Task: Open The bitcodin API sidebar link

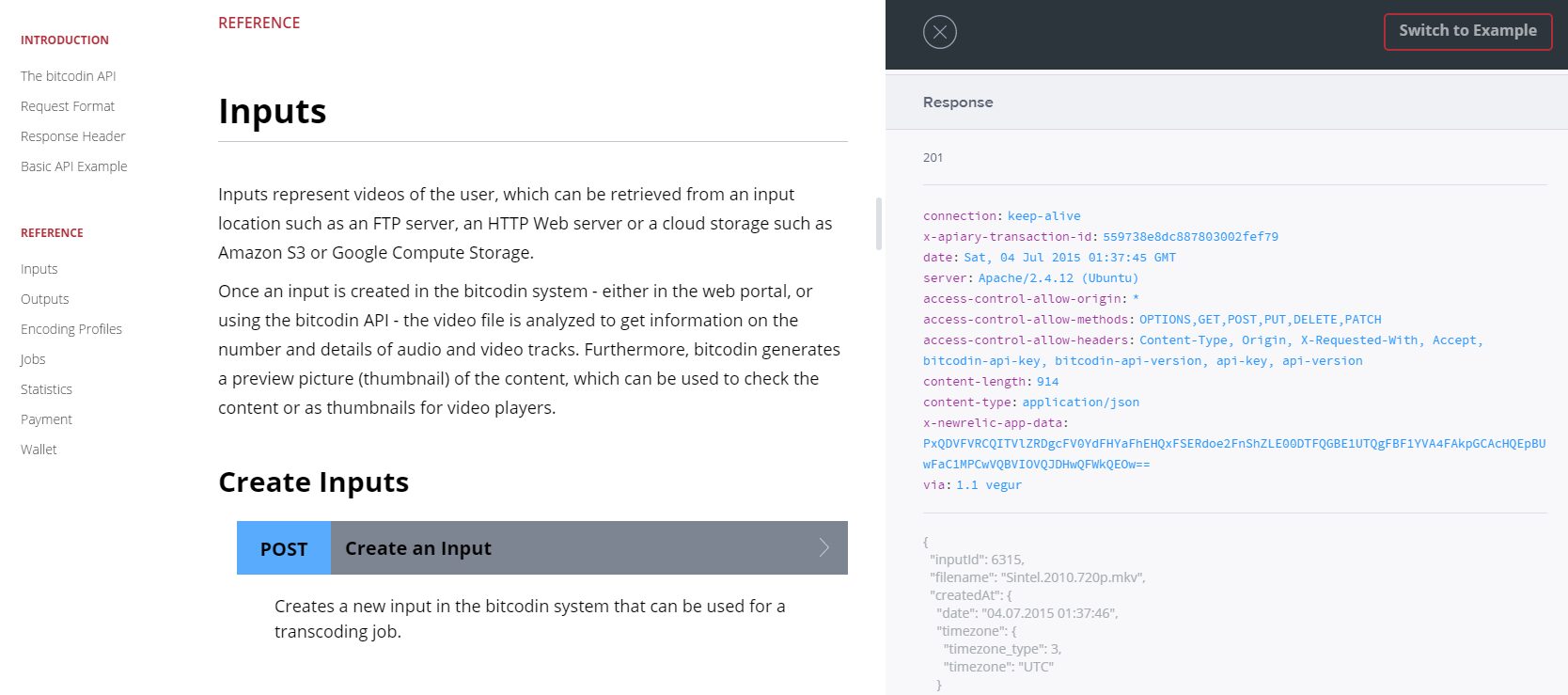Action: pyautogui.click(x=69, y=76)
